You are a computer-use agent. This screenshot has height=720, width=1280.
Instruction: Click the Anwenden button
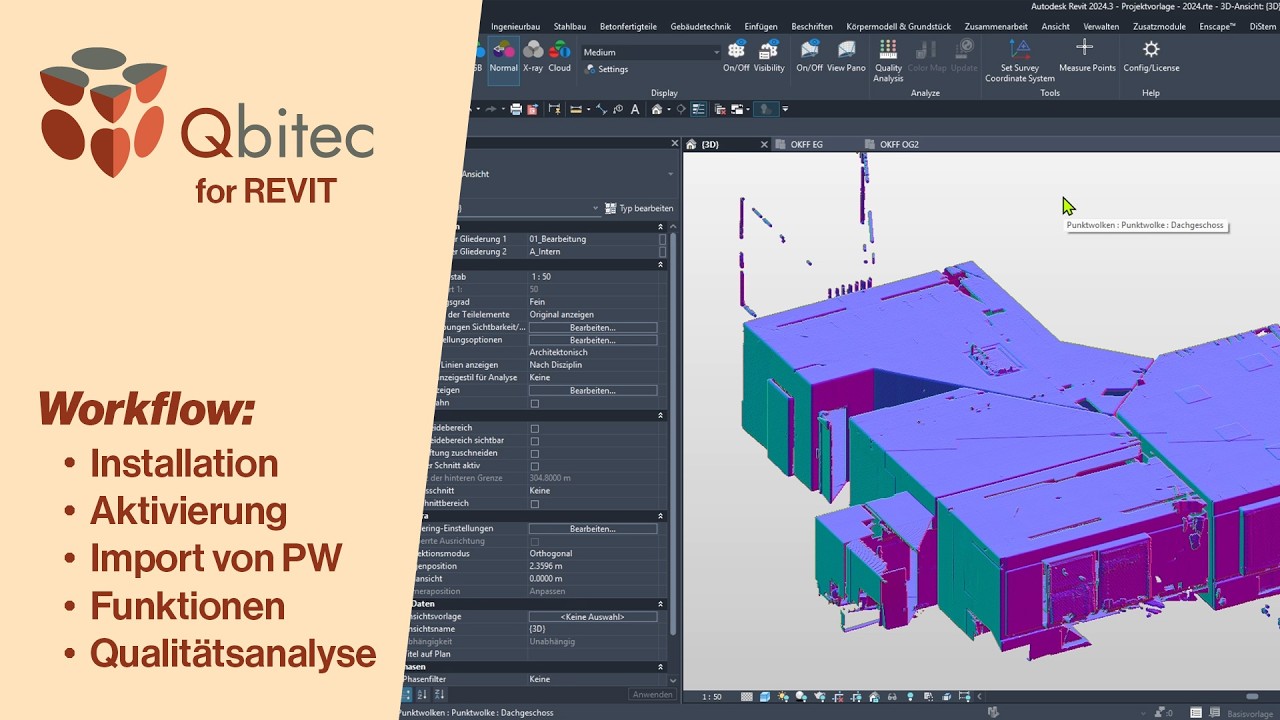(652, 694)
